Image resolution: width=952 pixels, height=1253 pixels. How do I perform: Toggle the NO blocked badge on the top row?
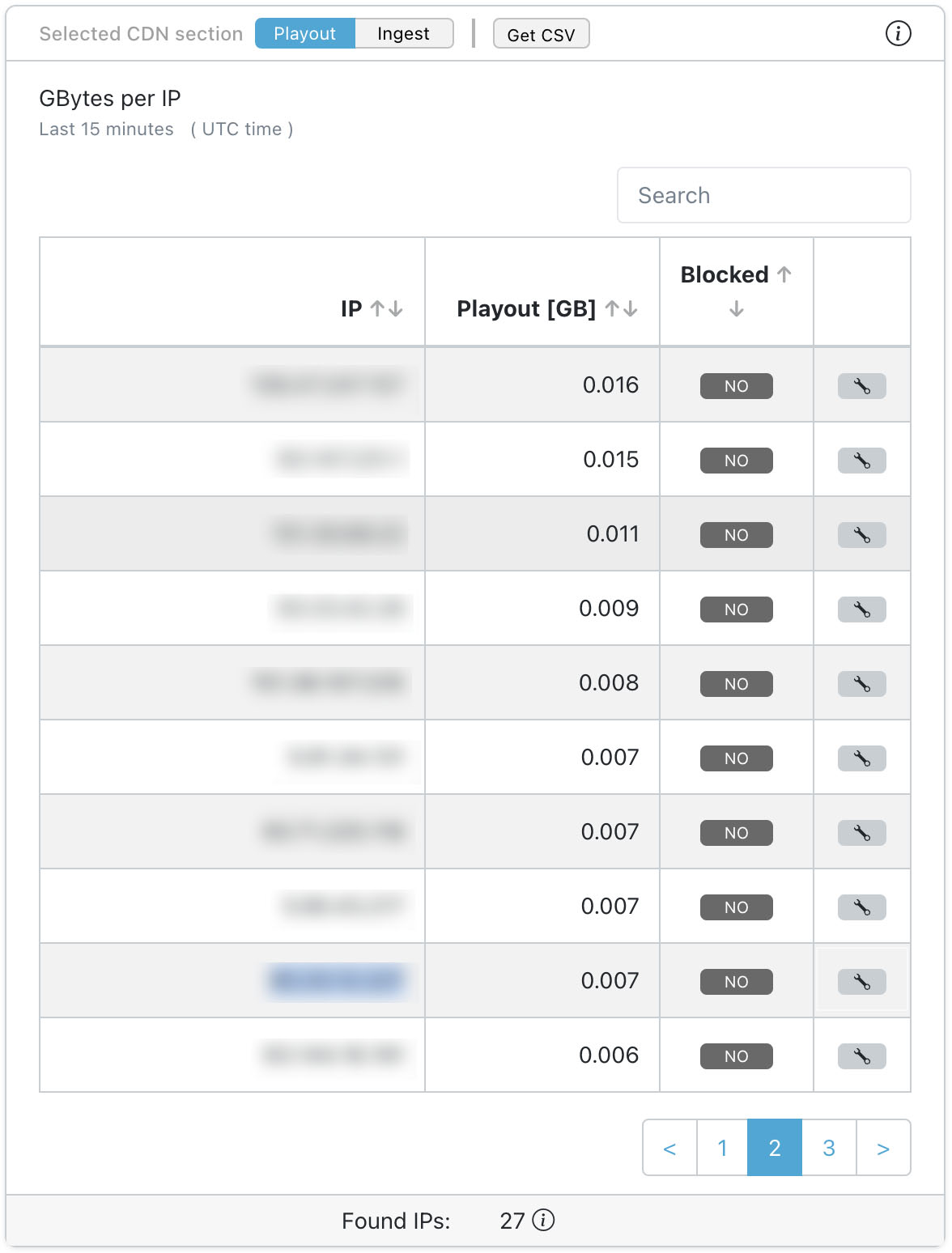(x=736, y=386)
